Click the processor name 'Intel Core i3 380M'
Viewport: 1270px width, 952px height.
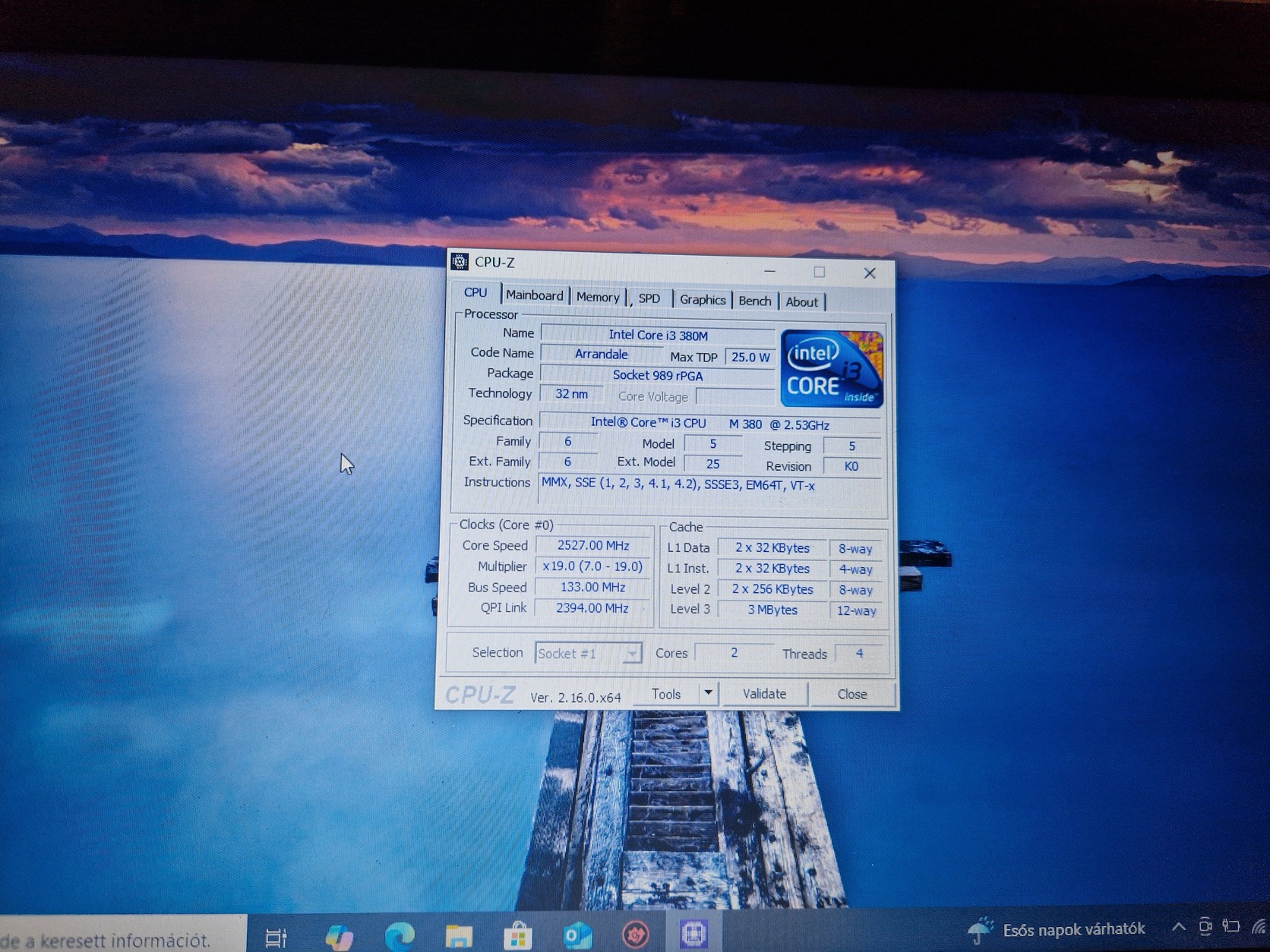pos(658,335)
